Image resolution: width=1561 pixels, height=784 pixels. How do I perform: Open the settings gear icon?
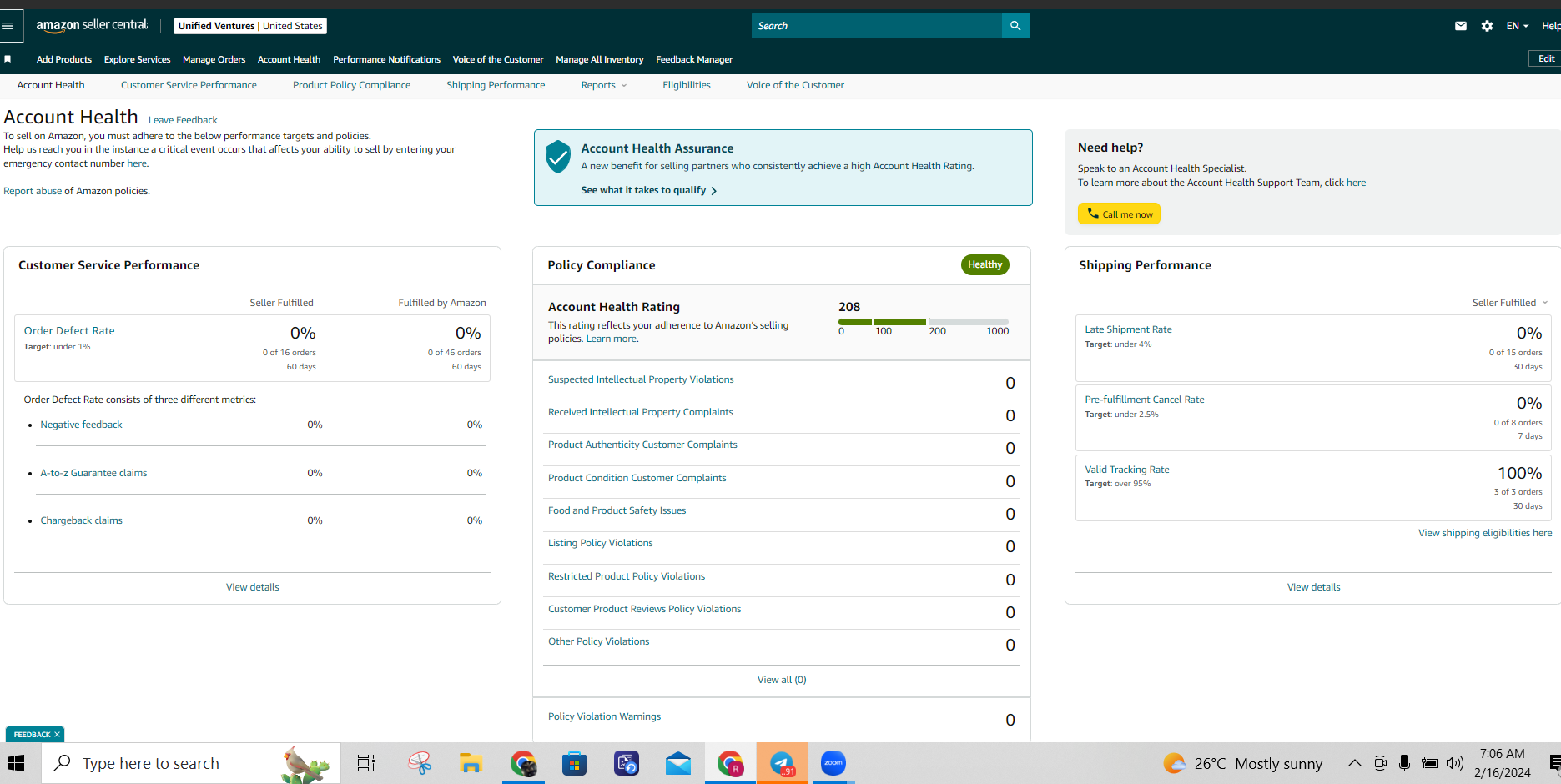1487,26
